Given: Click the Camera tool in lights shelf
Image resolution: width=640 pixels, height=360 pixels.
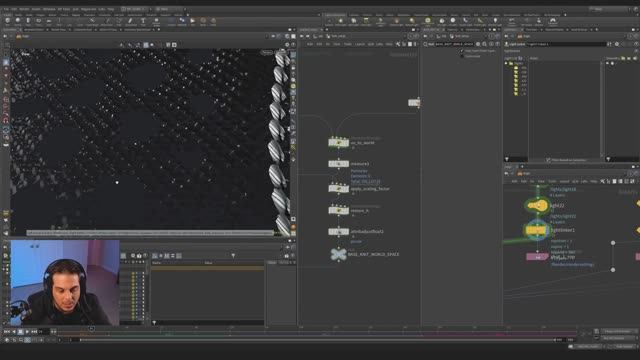Looking at the screenshot, I should click(329, 21).
